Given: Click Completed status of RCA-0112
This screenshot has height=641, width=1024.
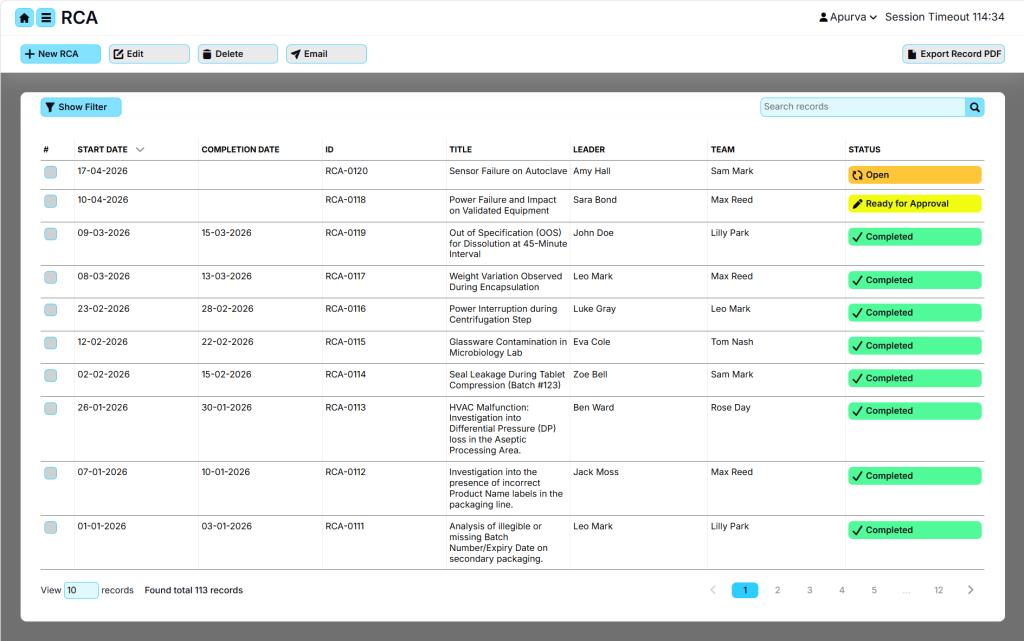Looking at the screenshot, I should [x=914, y=476].
